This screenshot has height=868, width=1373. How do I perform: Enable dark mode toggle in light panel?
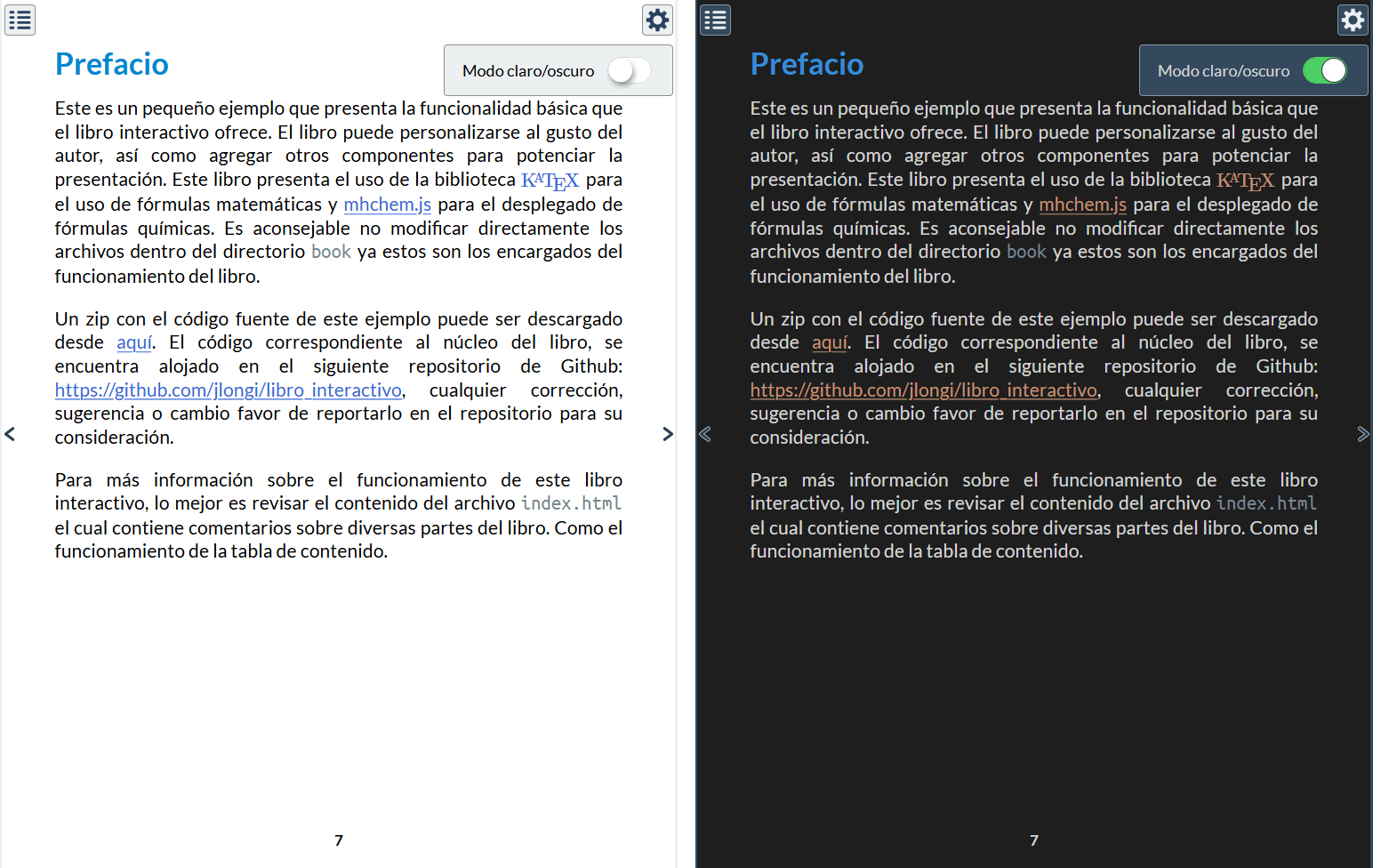[x=630, y=70]
